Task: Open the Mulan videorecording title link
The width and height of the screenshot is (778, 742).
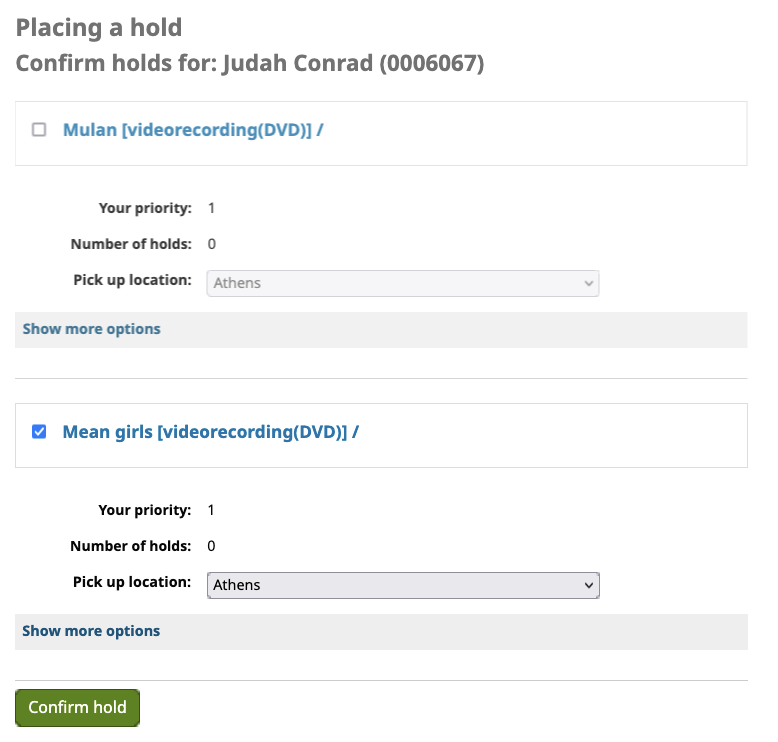Action: [x=192, y=130]
